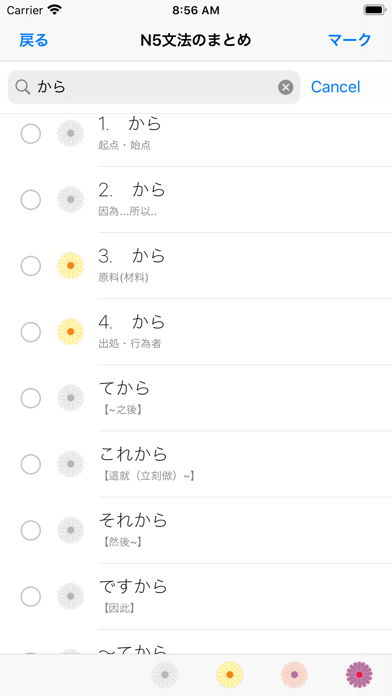Pick the purple flower mark in bottom bar
The height and width of the screenshot is (696, 392).
pyautogui.click(x=359, y=675)
